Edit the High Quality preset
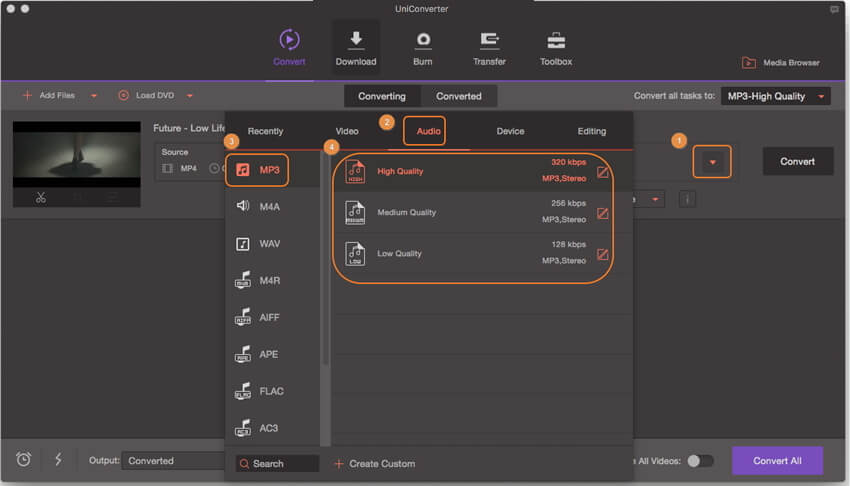Image resolution: width=850 pixels, height=486 pixels. (602, 172)
